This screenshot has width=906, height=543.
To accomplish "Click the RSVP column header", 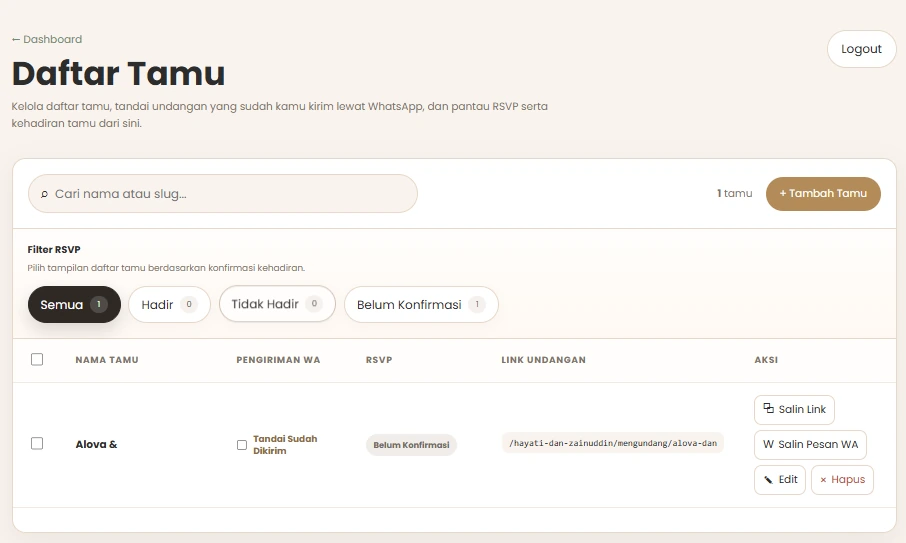I will click(x=379, y=360).
